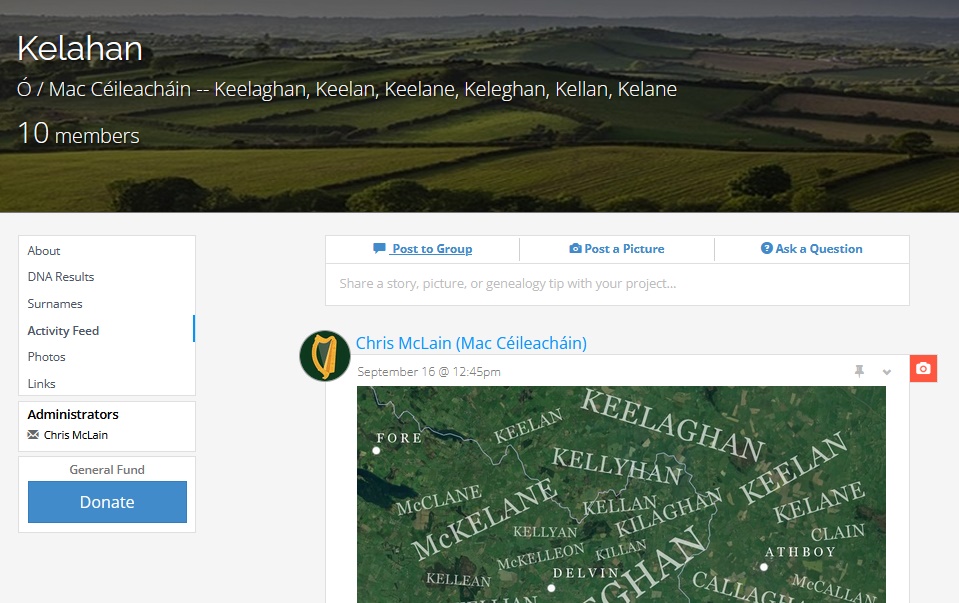Click the September 16 @ 12:45pm timestamp
Screen dimensions: 959x603
click(429, 372)
